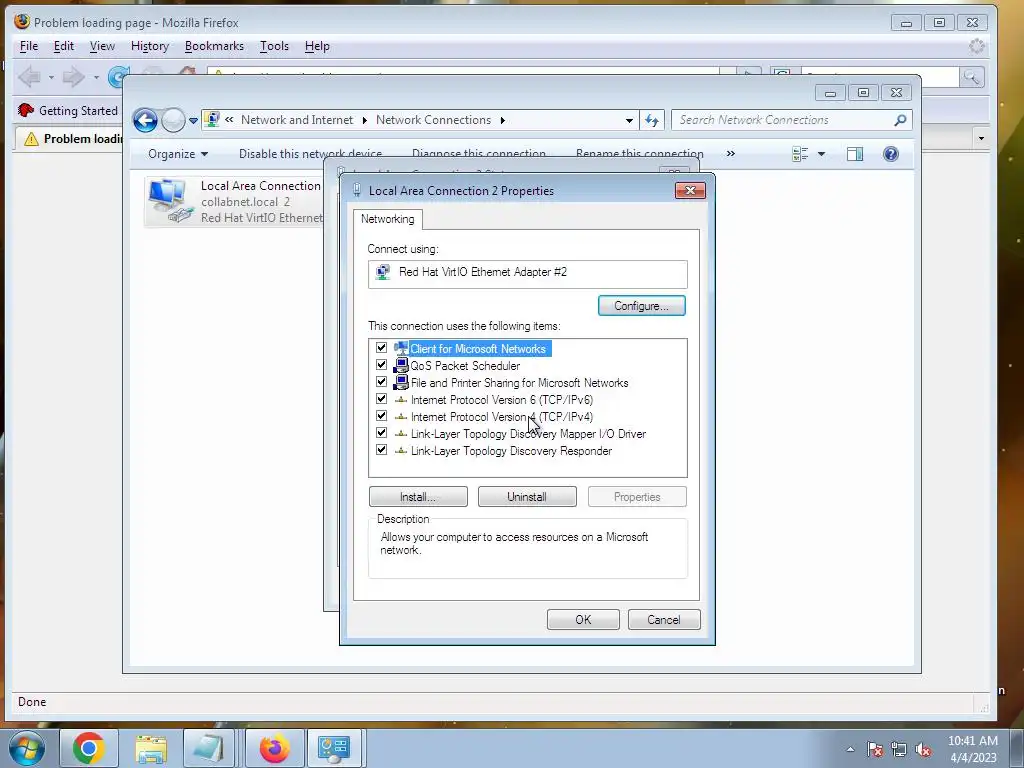
Task: Select Link-Layer Topology Discovery Responder item
Action: click(x=511, y=451)
